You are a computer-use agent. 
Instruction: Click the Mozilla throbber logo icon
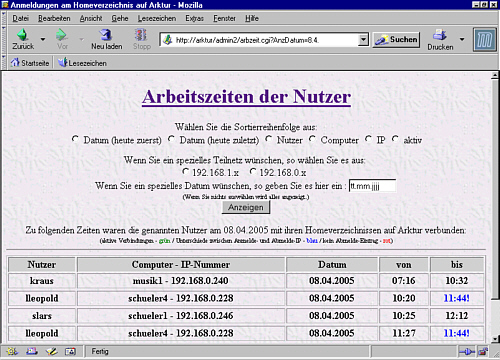tap(484, 39)
